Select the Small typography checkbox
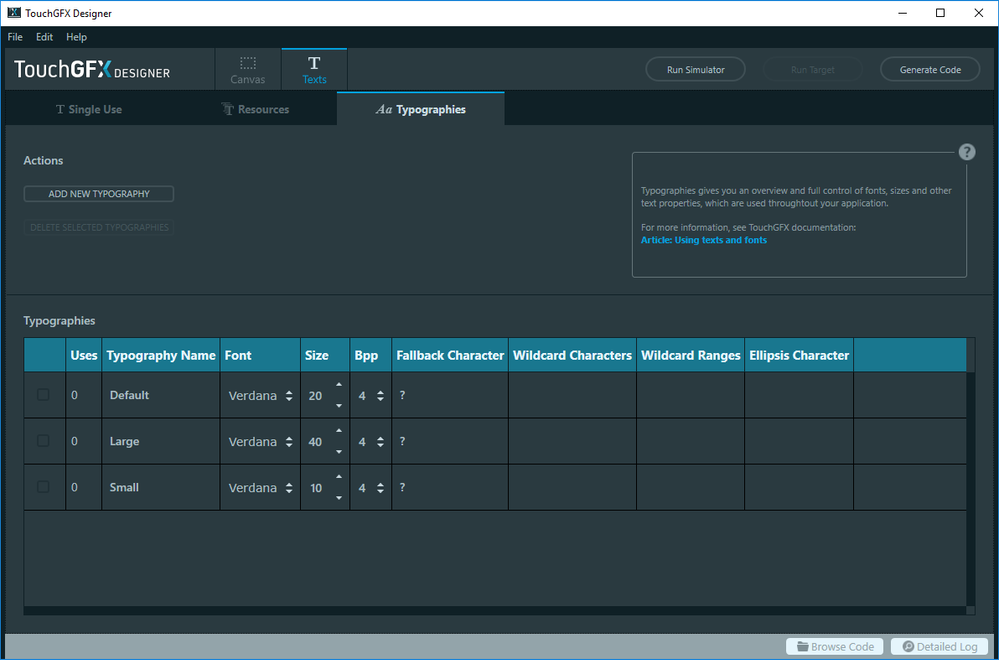This screenshot has height=660, width=999. point(43,487)
